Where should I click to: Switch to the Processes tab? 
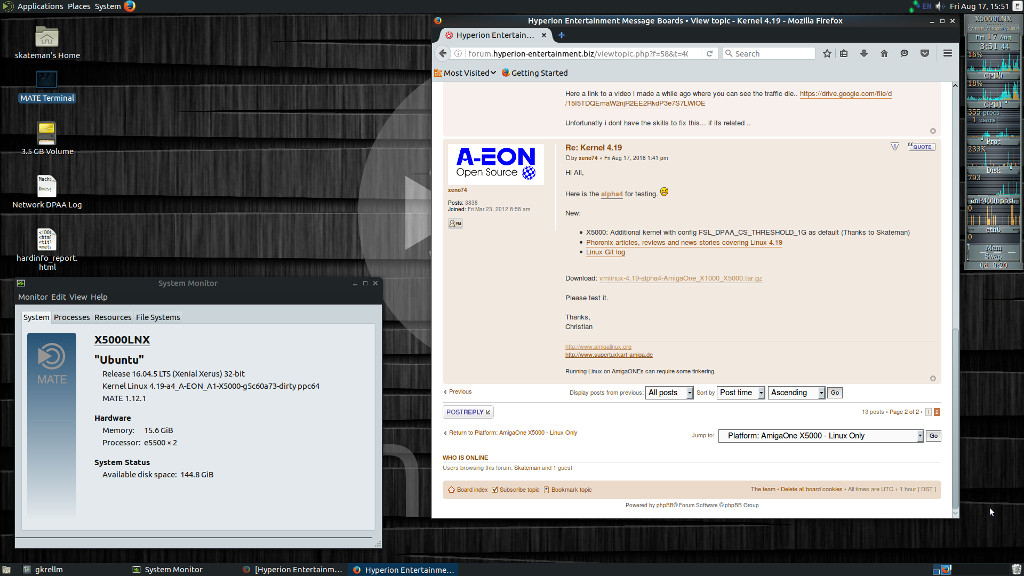tap(71, 317)
